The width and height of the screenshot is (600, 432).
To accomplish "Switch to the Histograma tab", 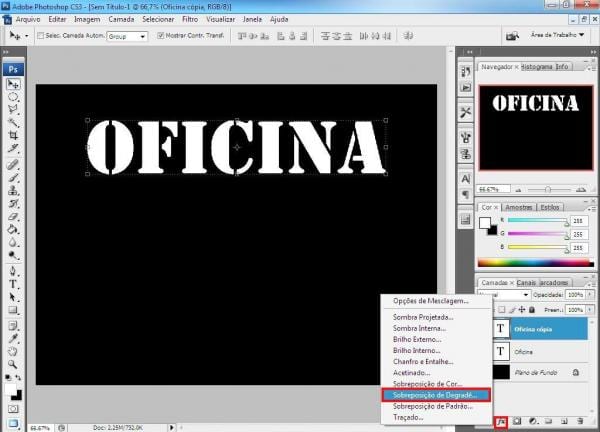I will coord(537,67).
